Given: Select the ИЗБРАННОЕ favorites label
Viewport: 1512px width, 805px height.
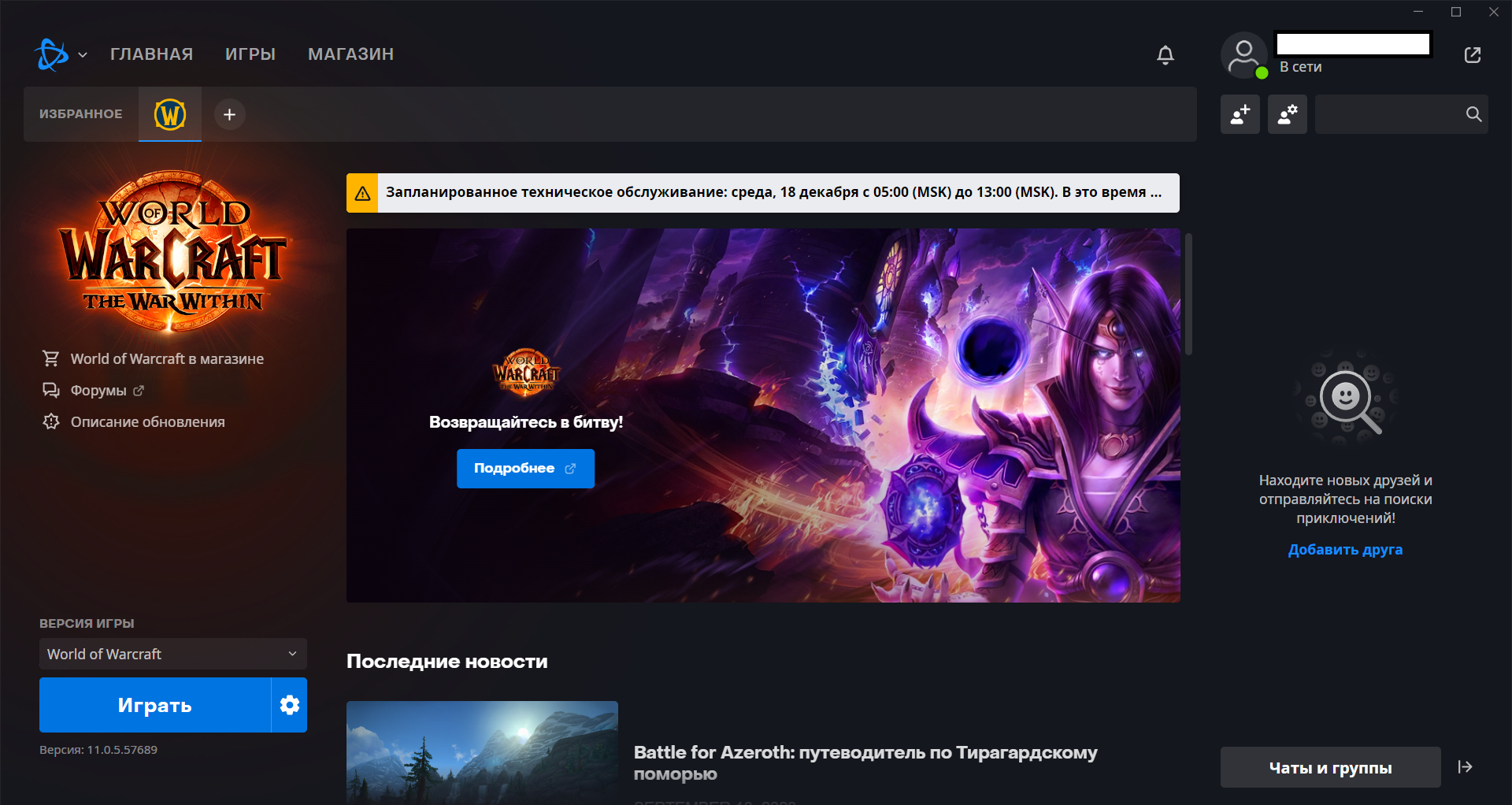Looking at the screenshot, I should pos(81,114).
